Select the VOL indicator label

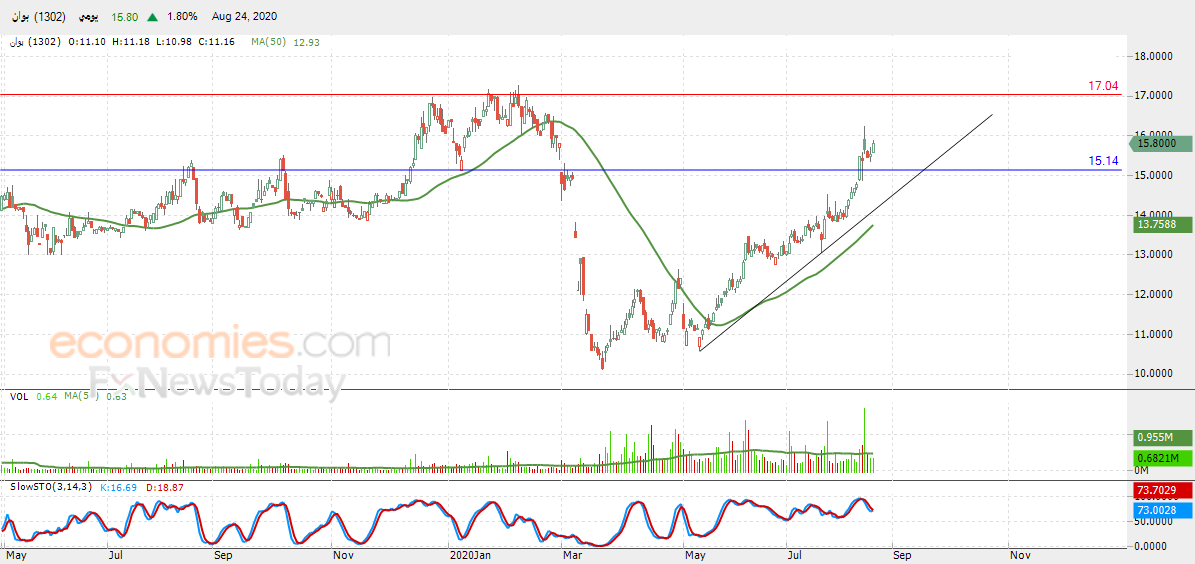click(18, 396)
